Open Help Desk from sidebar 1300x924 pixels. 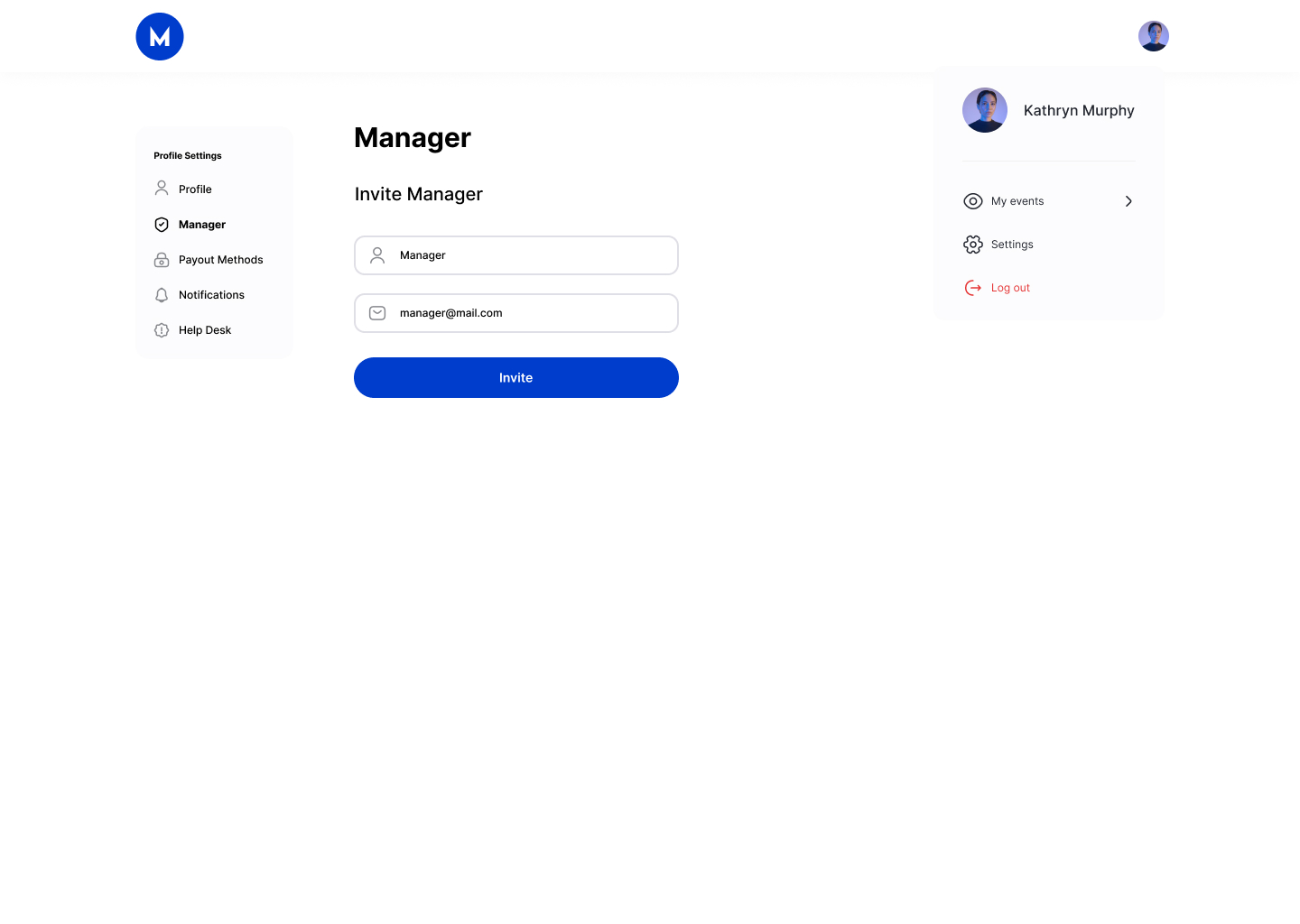(x=205, y=330)
